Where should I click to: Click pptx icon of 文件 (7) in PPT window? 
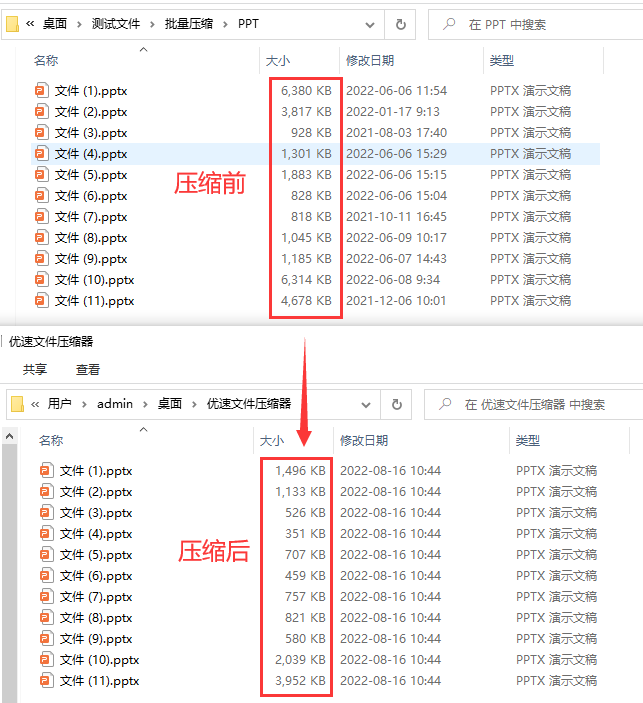41,217
